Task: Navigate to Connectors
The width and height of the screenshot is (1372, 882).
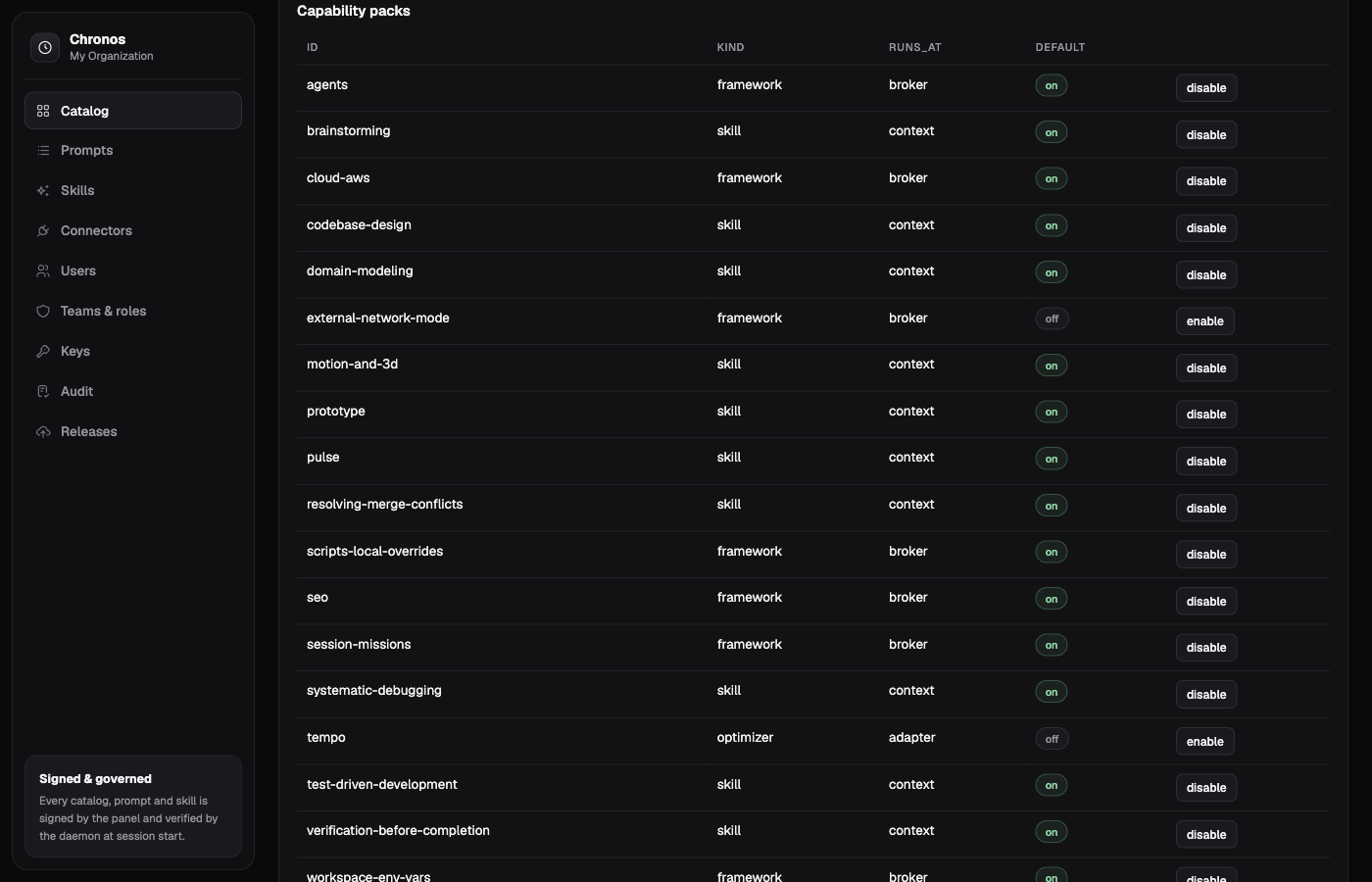Action: (133, 230)
